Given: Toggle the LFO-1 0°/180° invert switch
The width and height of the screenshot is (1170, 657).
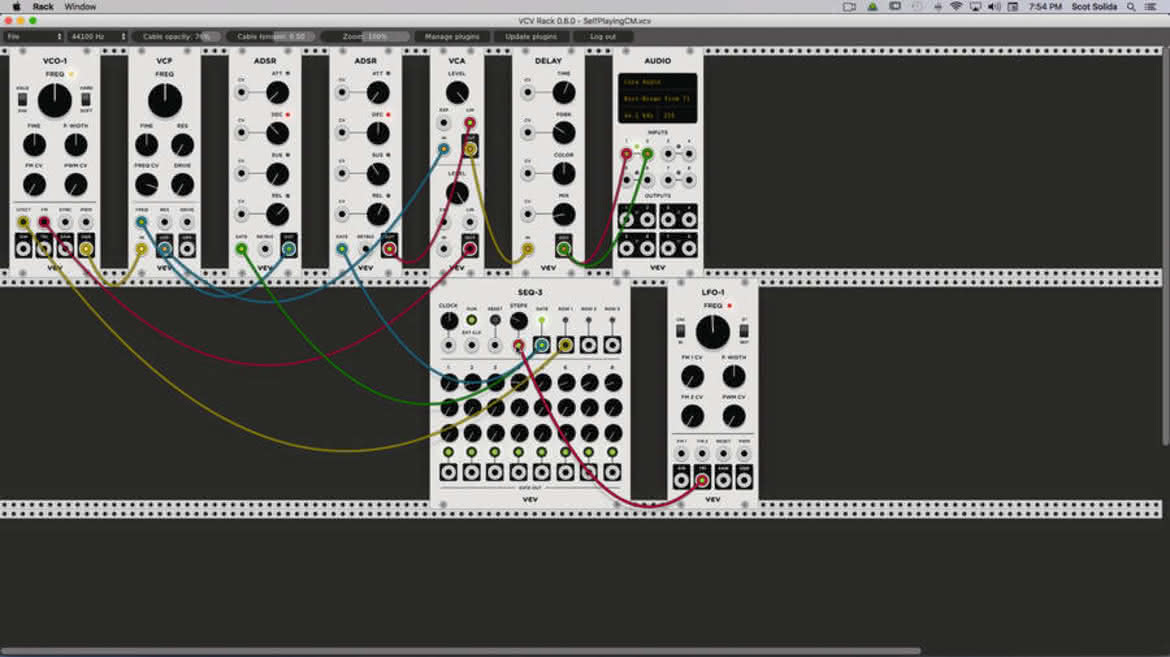Looking at the screenshot, I should [744, 331].
